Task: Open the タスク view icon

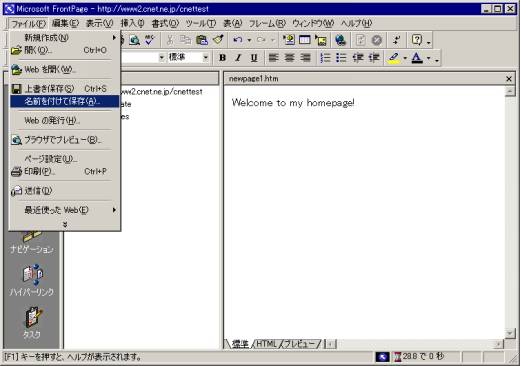Action: click(32, 323)
